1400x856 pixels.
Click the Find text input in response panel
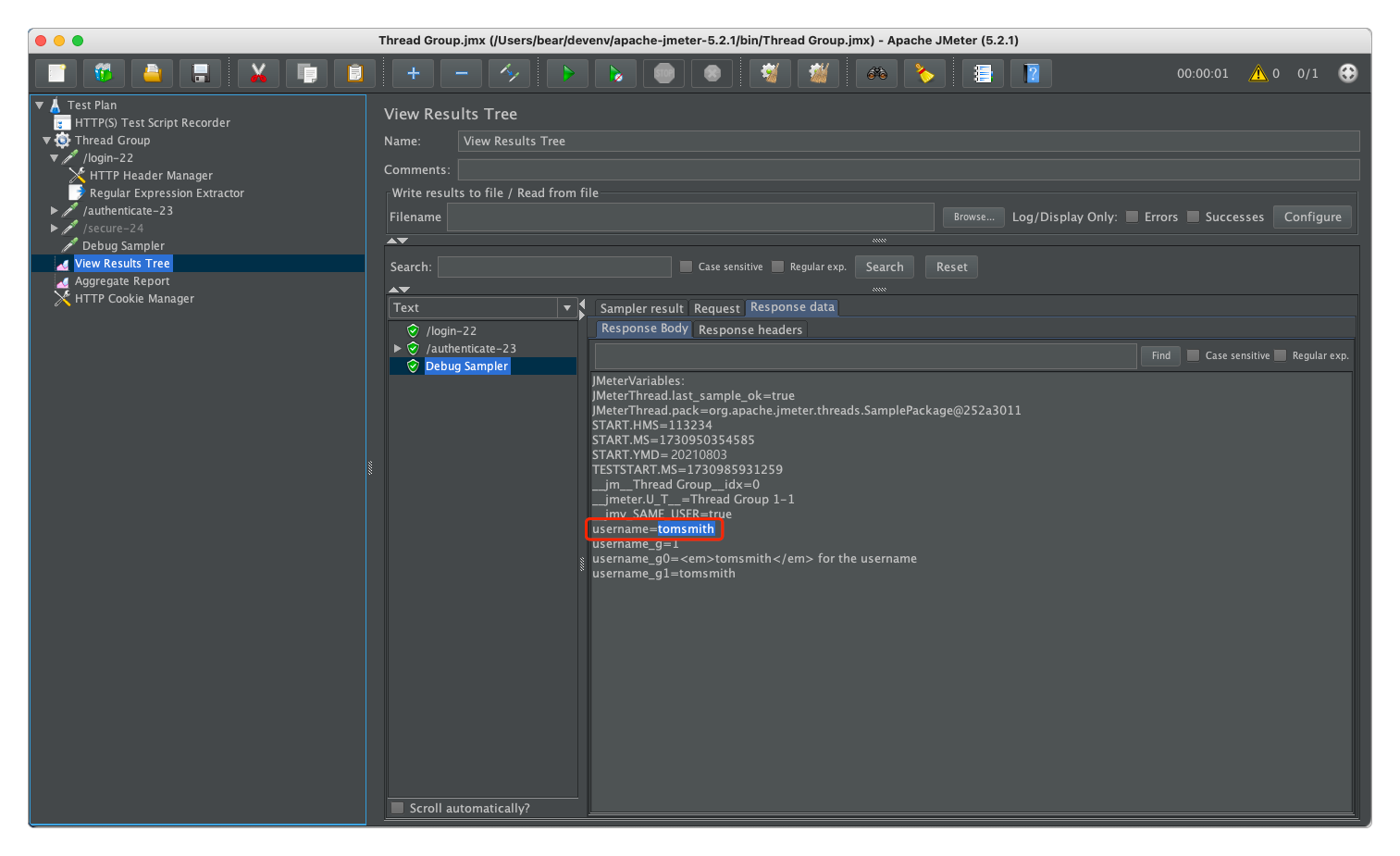point(865,355)
